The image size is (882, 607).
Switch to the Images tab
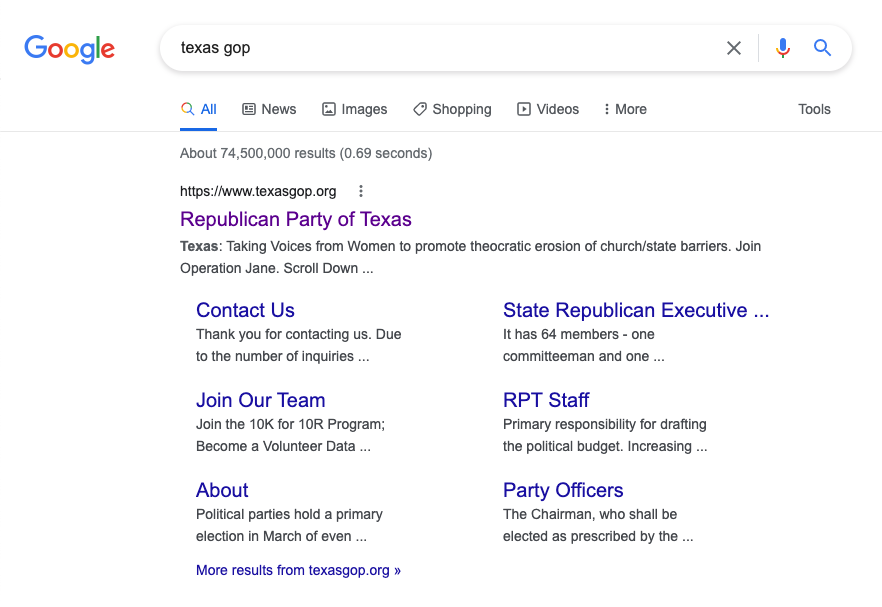point(354,109)
